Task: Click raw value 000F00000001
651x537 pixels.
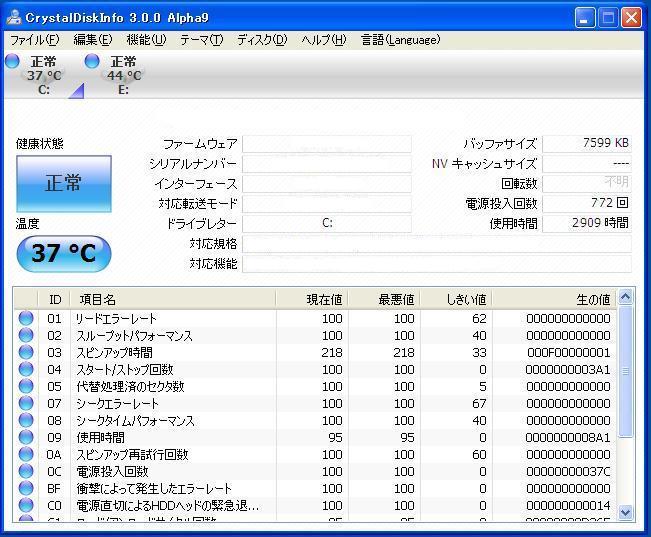Action: (x=568, y=353)
